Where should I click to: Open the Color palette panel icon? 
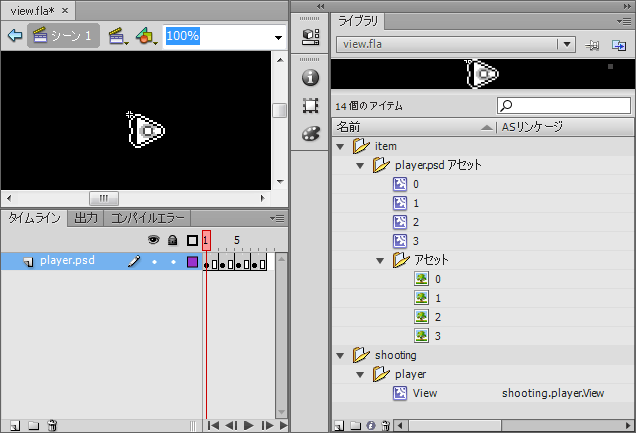point(310,133)
